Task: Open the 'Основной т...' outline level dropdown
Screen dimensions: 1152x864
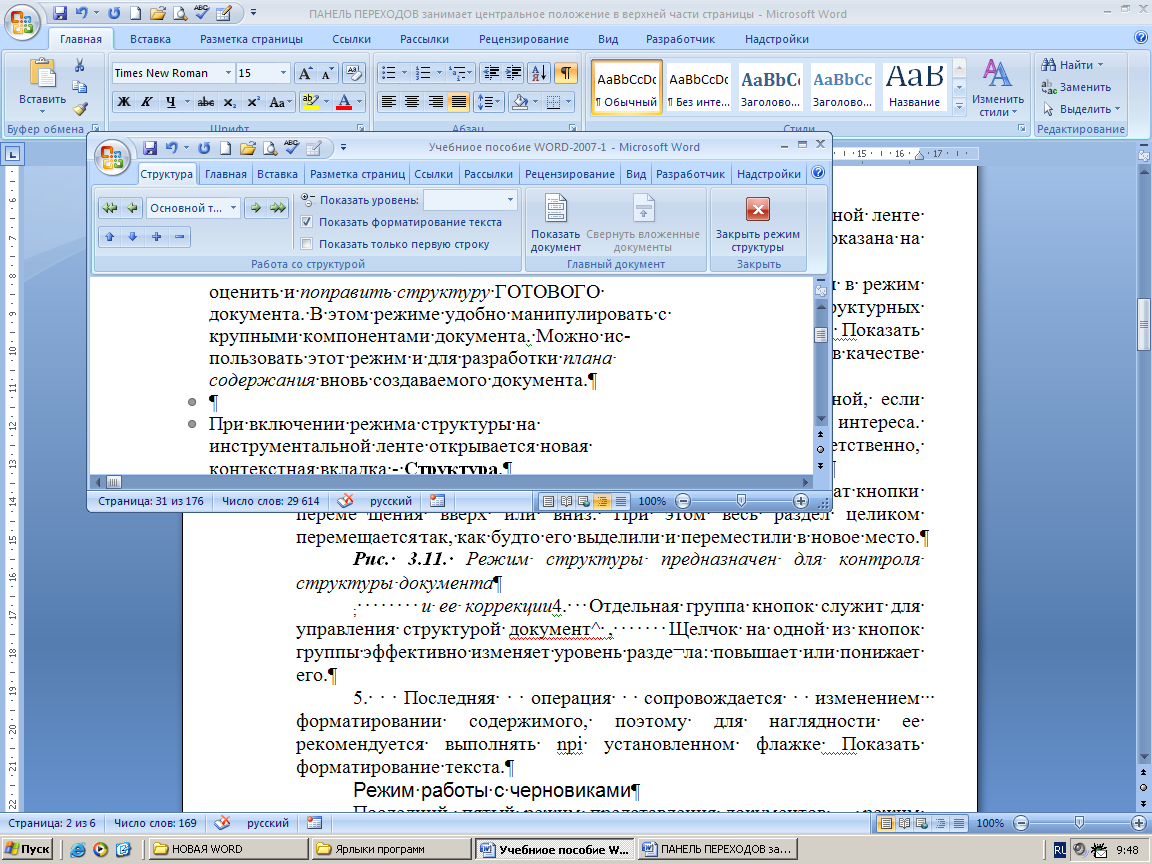Action: pos(233,208)
